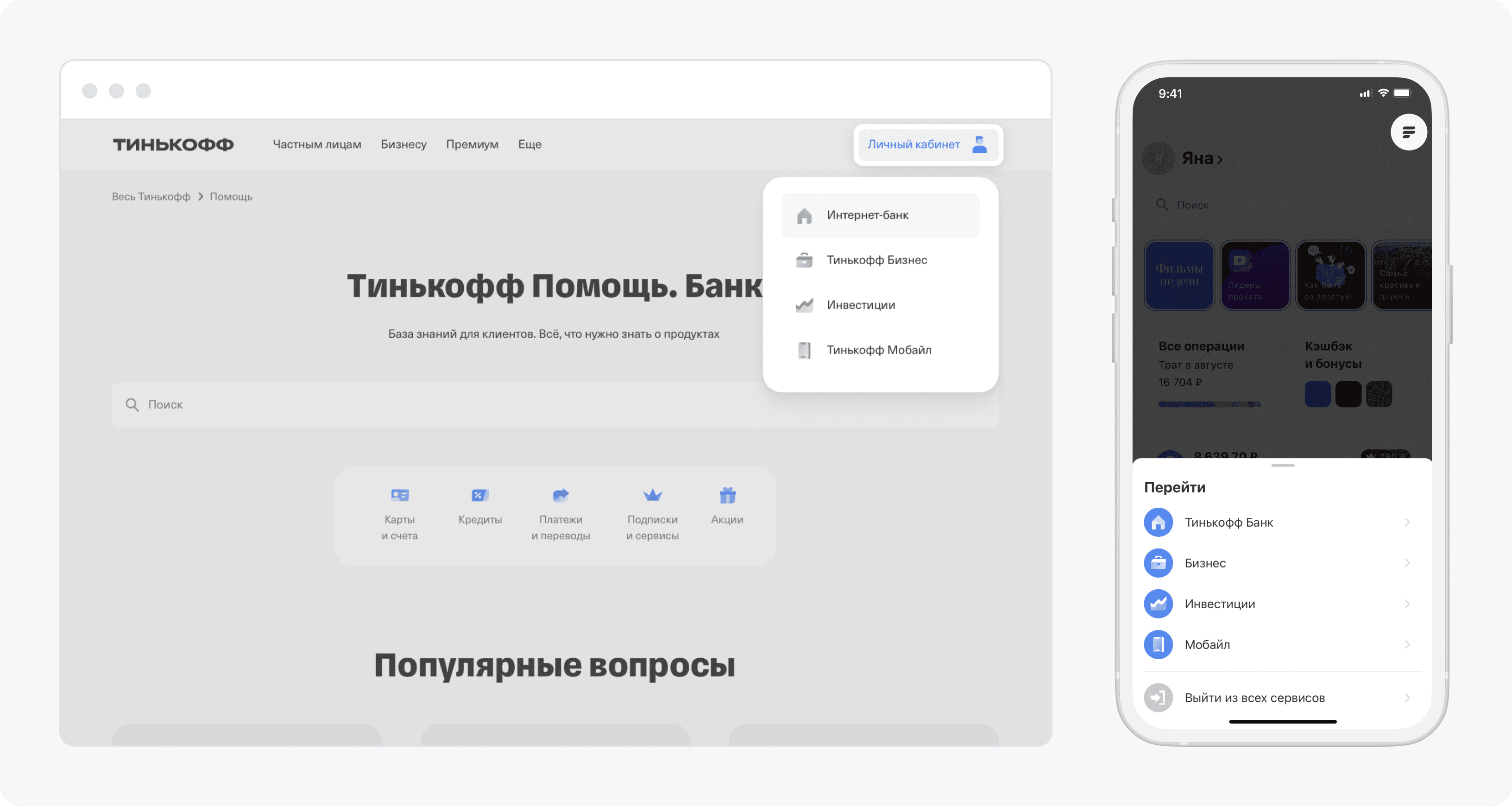Select the Премиум menu item
The width and height of the screenshot is (1512, 806).
[x=472, y=145]
